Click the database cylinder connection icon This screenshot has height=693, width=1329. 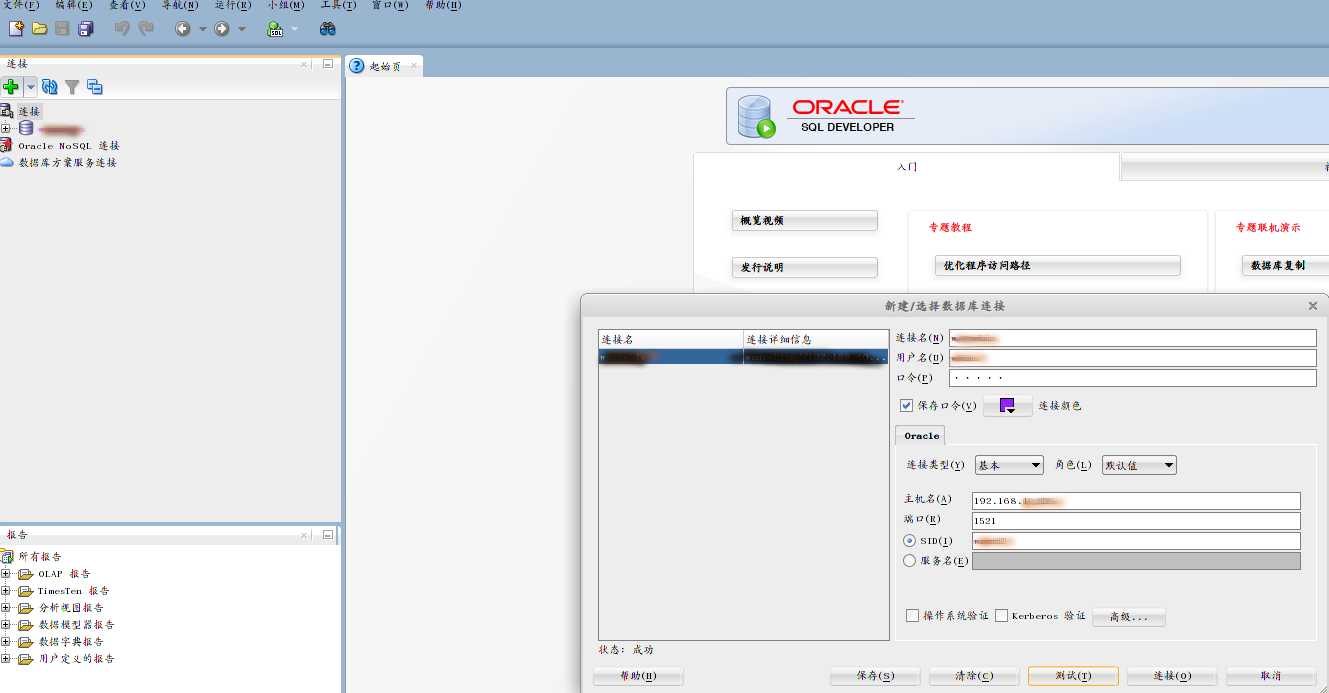pos(26,128)
